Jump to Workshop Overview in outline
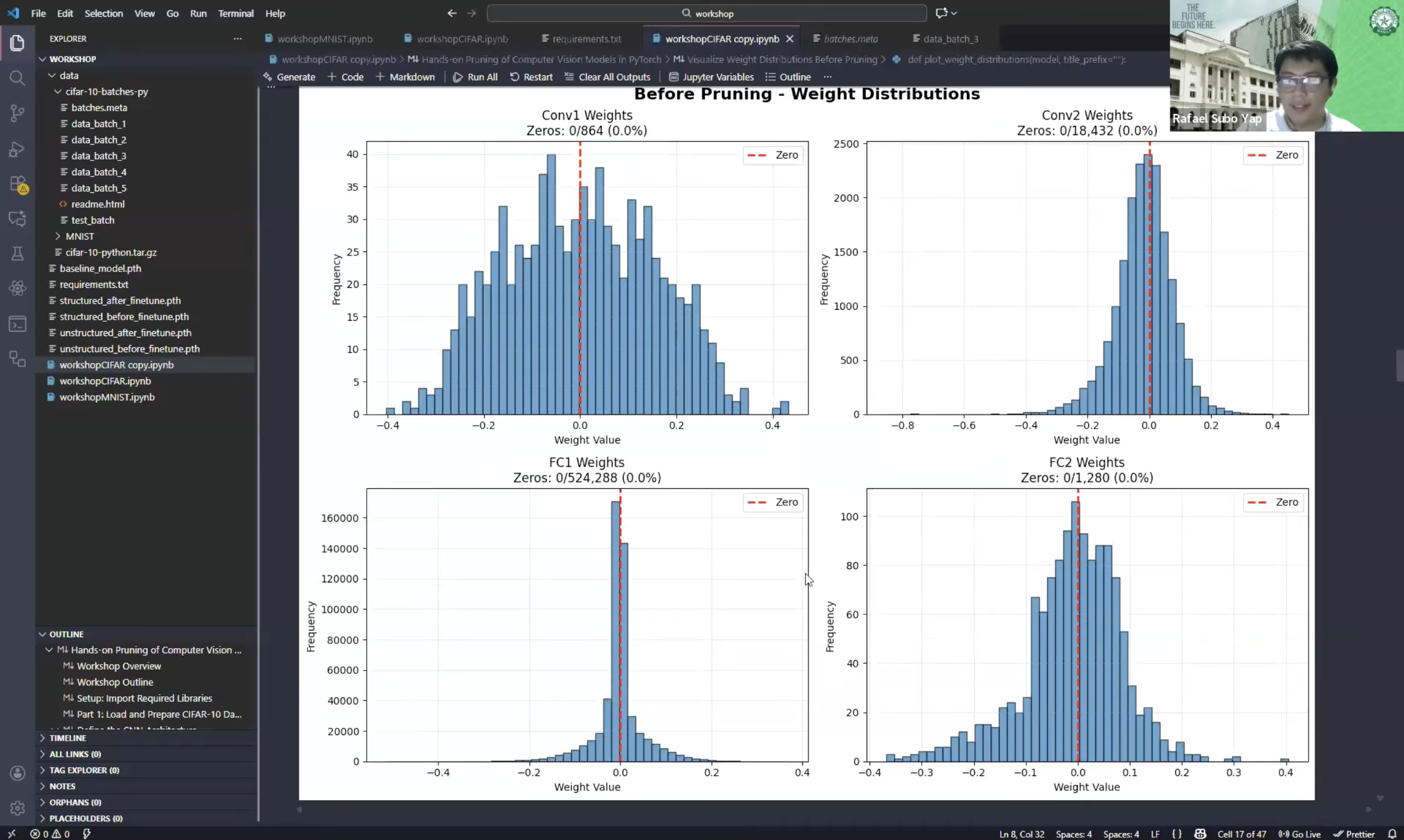1404x840 pixels. click(x=119, y=666)
